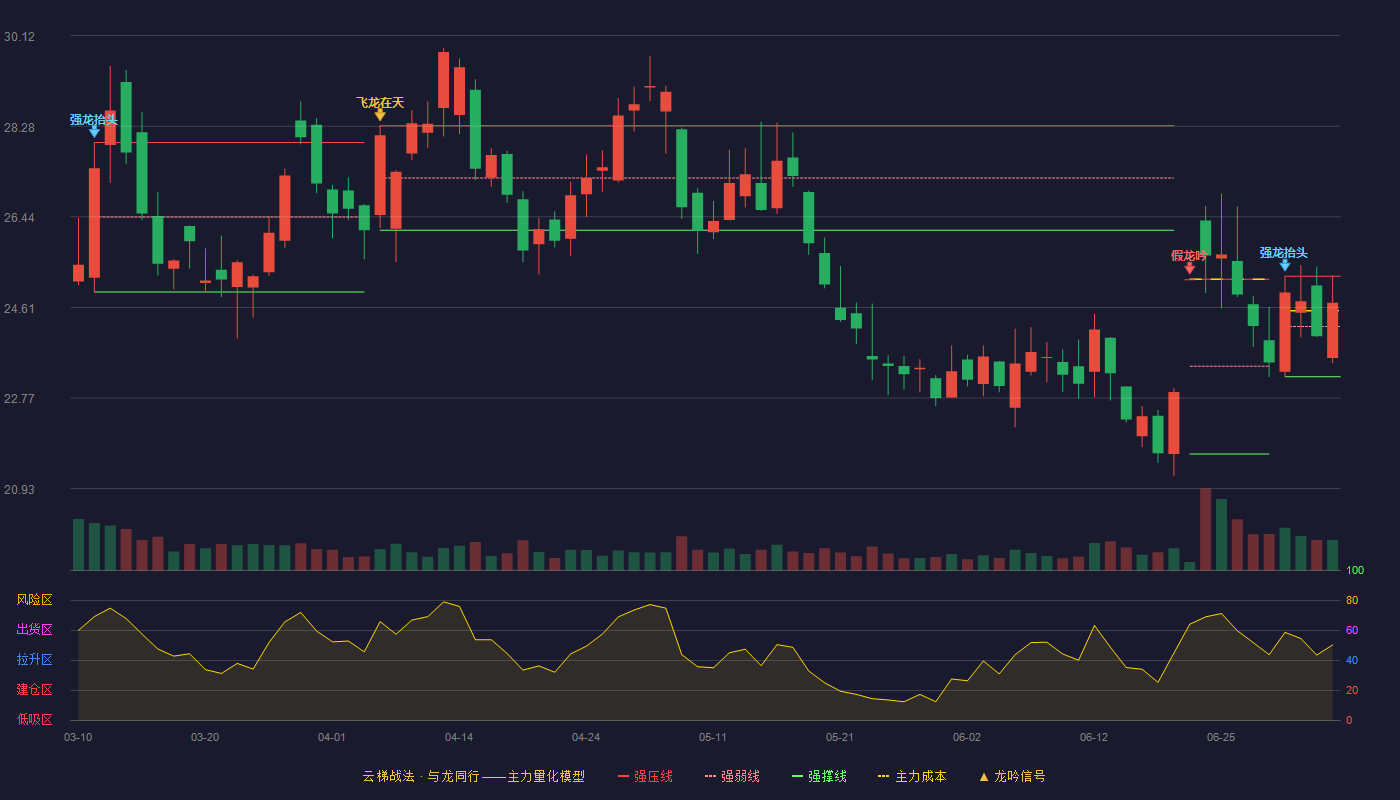Click the 0 indicator axis value

1349,720
